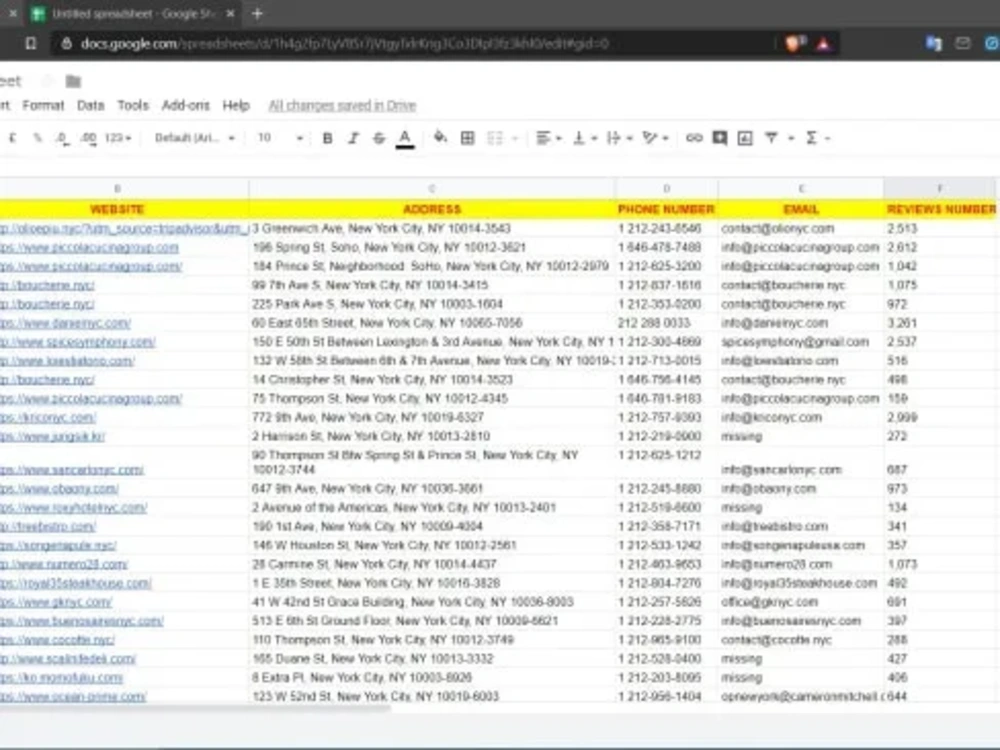Screen dimensions: 1000x750
Task: Open the fill color bucket tool
Action: 440,138
